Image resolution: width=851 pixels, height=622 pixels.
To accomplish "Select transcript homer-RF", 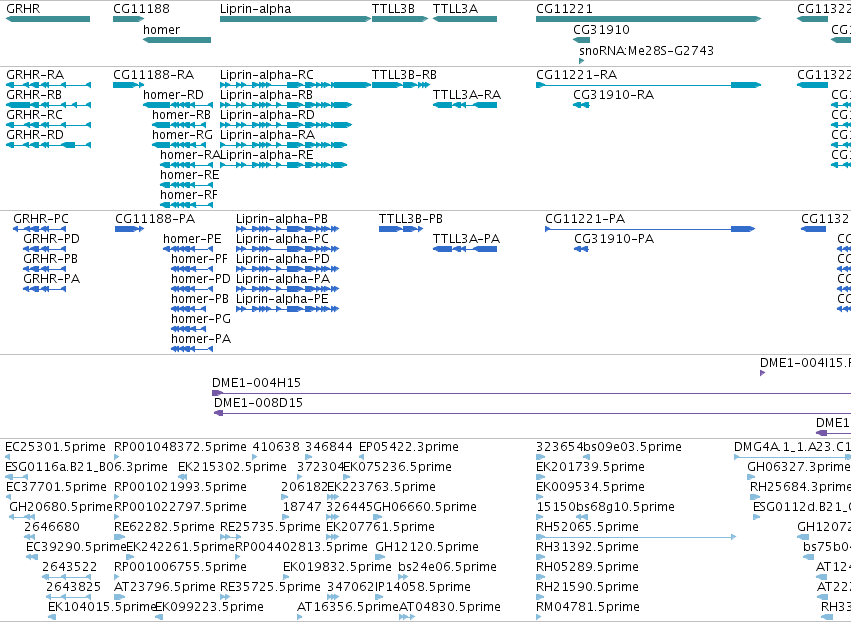I will coord(187,205).
